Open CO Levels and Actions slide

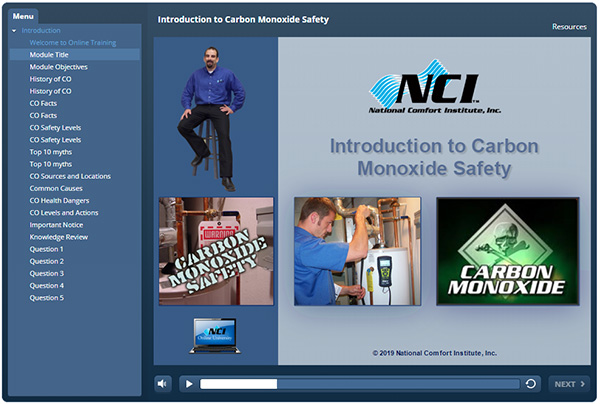coord(64,213)
